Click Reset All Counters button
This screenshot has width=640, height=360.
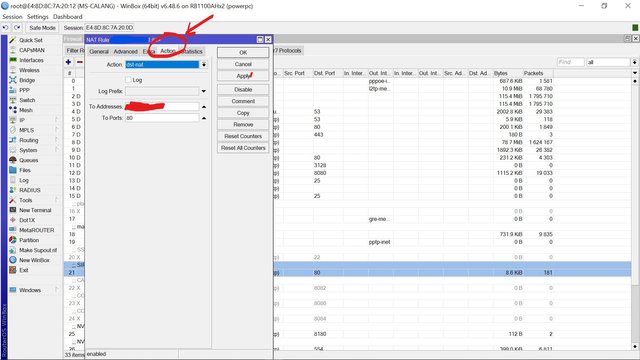(243, 148)
